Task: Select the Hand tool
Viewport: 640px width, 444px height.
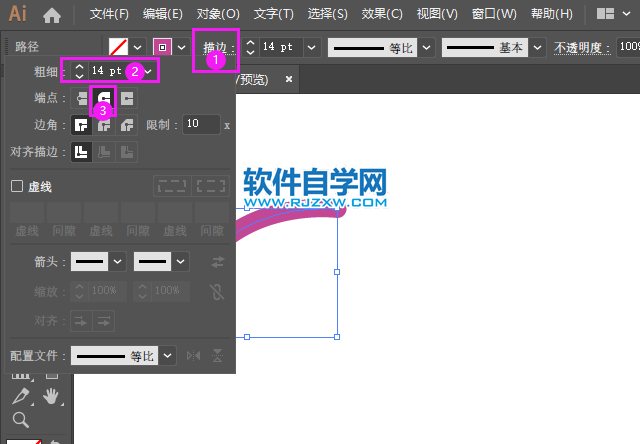Action: pyautogui.click(x=51, y=396)
